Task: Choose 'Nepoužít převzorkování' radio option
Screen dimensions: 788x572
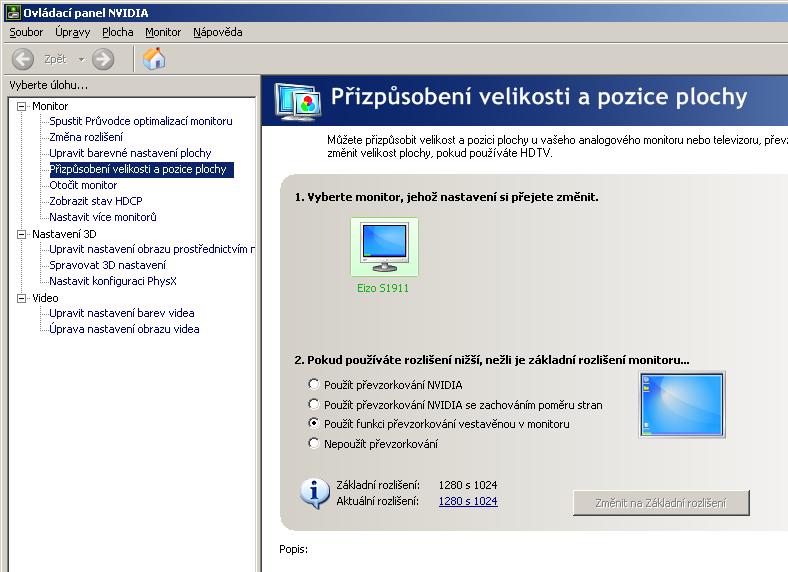Action: pos(315,443)
